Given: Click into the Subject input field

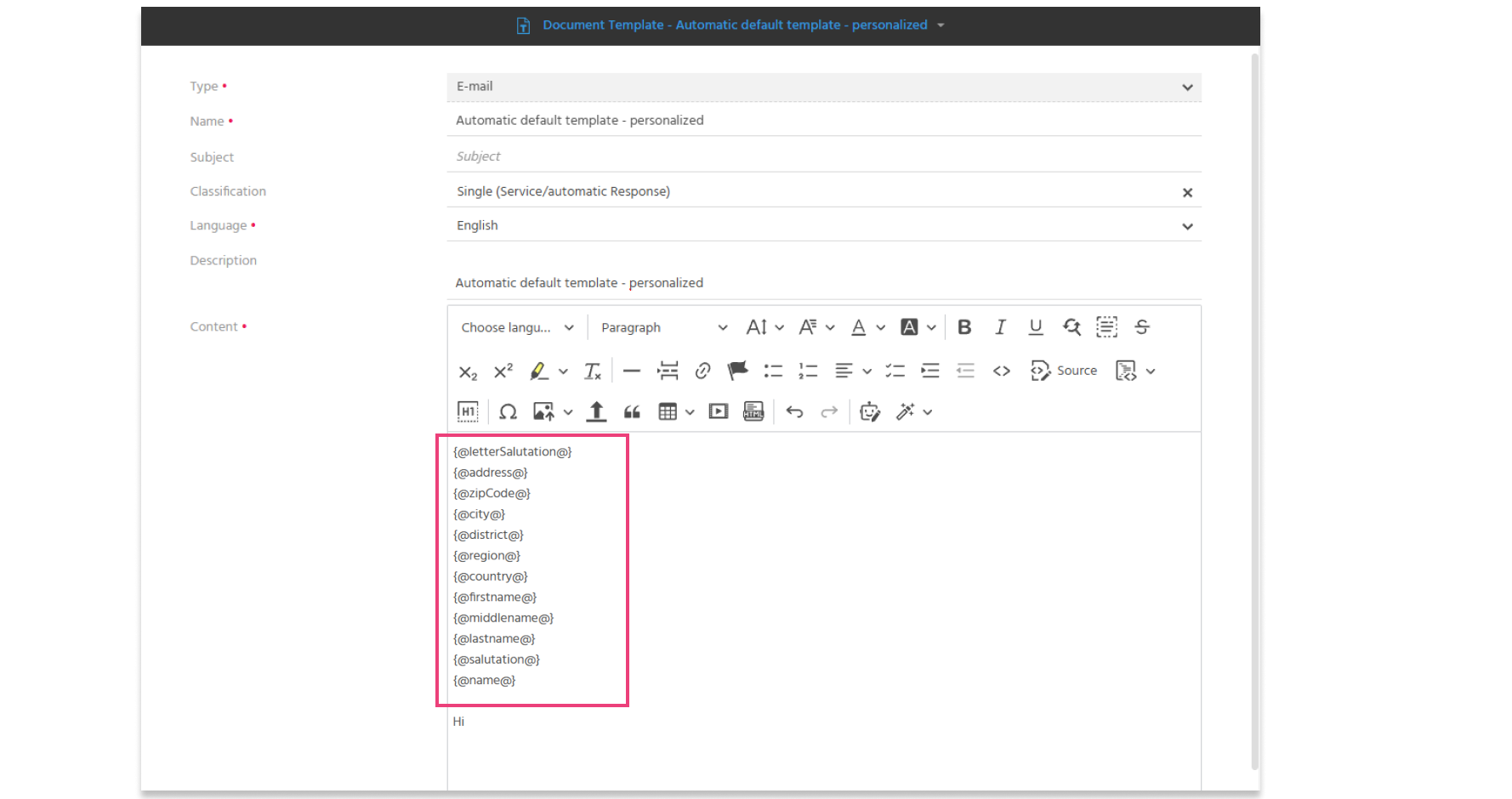Looking at the screenshot, I should [x=824, y=156].
